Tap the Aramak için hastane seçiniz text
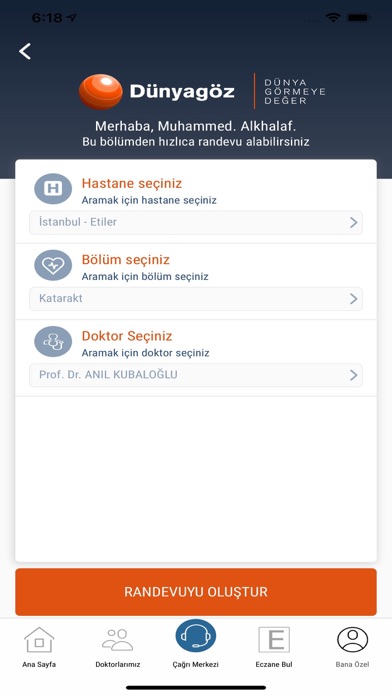Image resolution: width=392 pixels, height=696 pixels. (149, 200)
